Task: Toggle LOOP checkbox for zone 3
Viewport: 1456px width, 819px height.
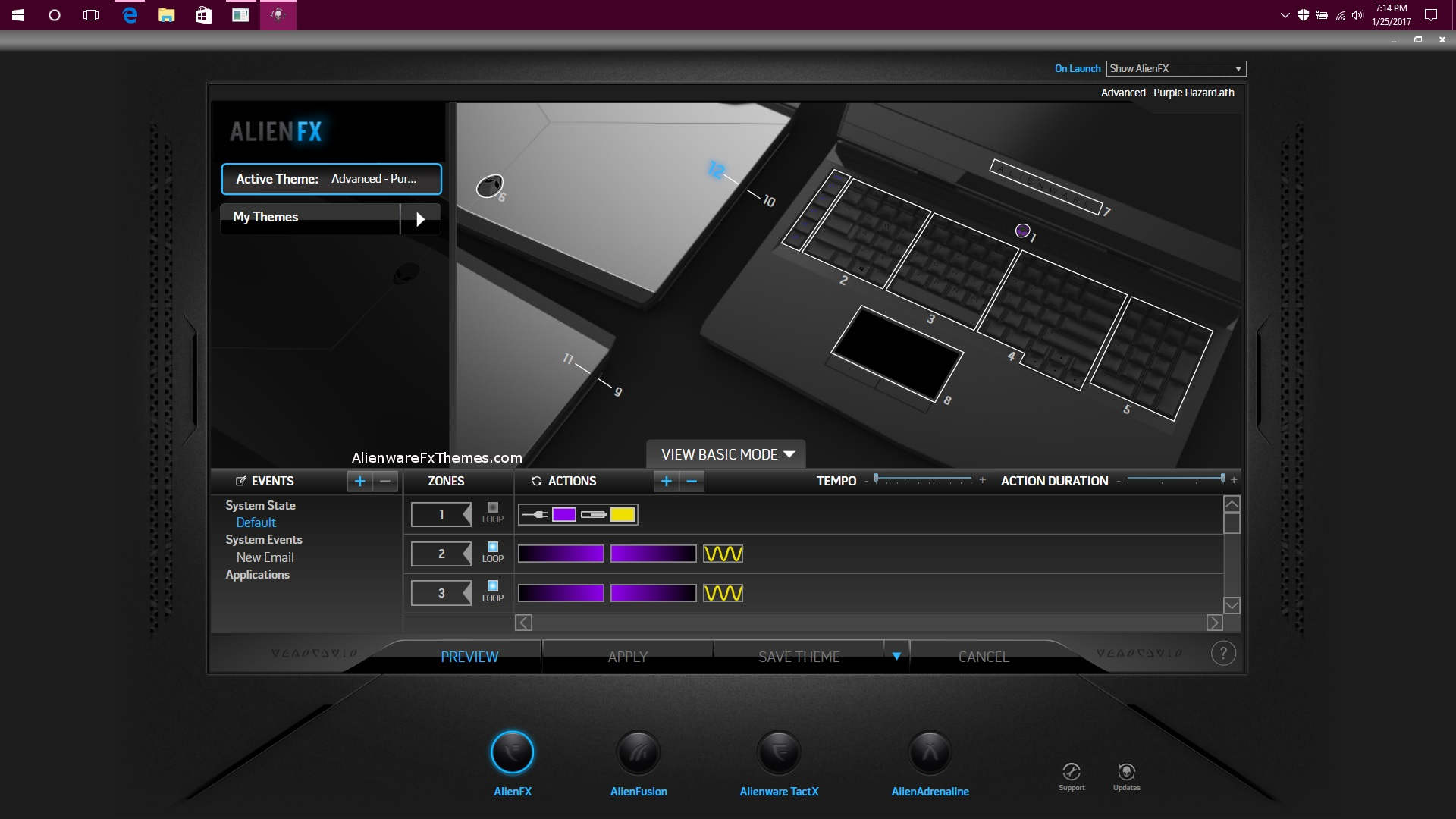Action: tap(493, 586)
